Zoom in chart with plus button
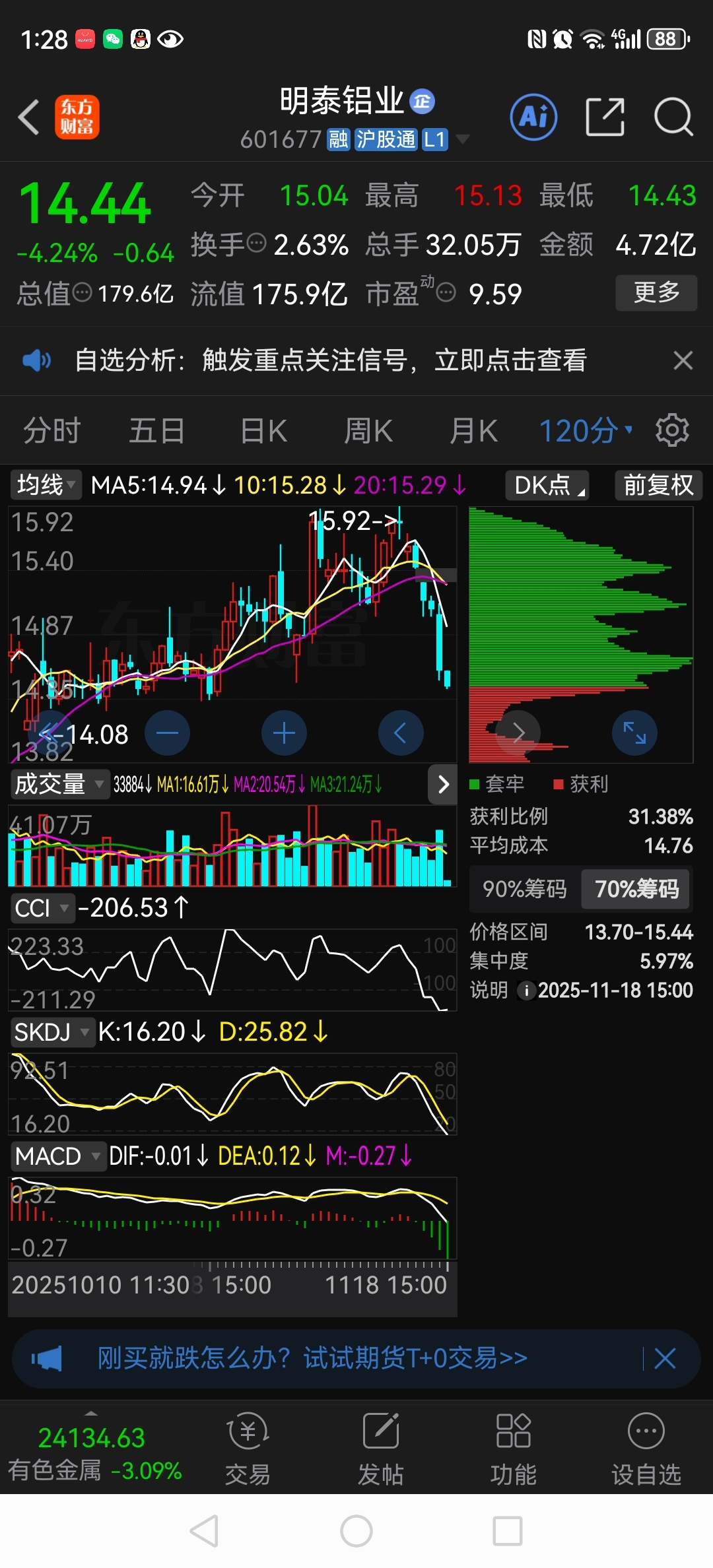713x1568 pixels. [x=284, y=733]
